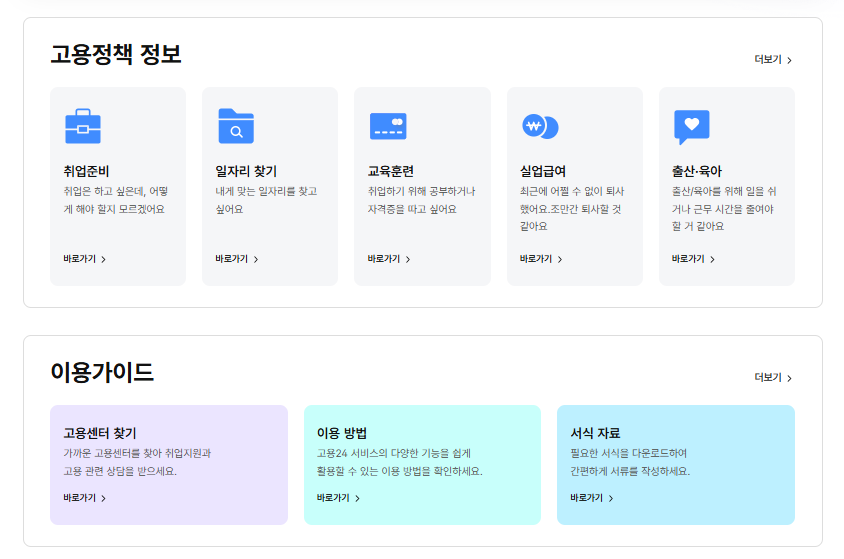Open the 이용 방법 heading
Viewport: 844px width, 559px height.
(342, 433)
